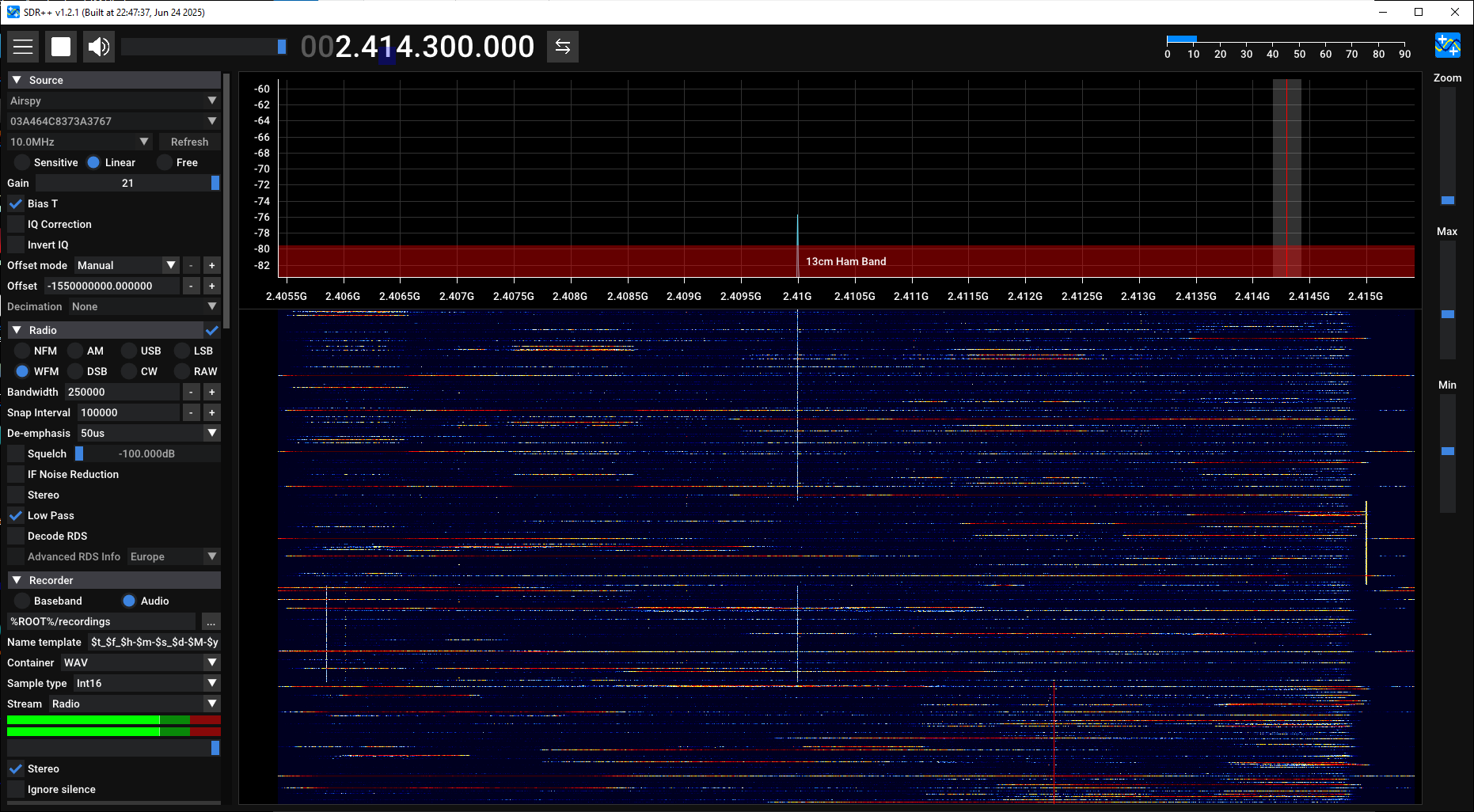Screen dimensions: 1474x812
Task: Open the Airspy source dropdown
Action: (113, 101)
